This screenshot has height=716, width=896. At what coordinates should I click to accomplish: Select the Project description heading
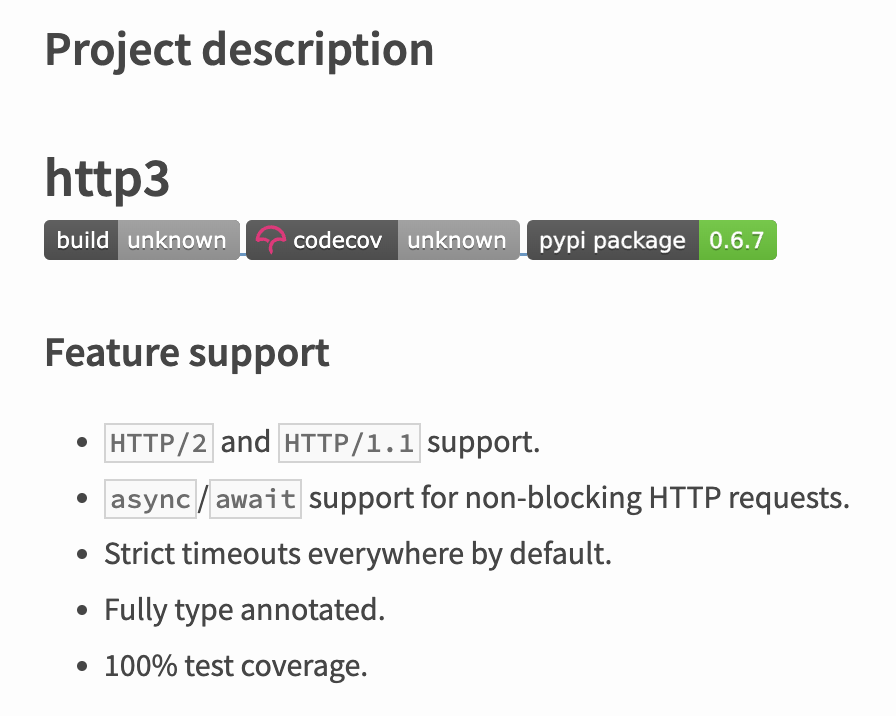tap(239, 49)
